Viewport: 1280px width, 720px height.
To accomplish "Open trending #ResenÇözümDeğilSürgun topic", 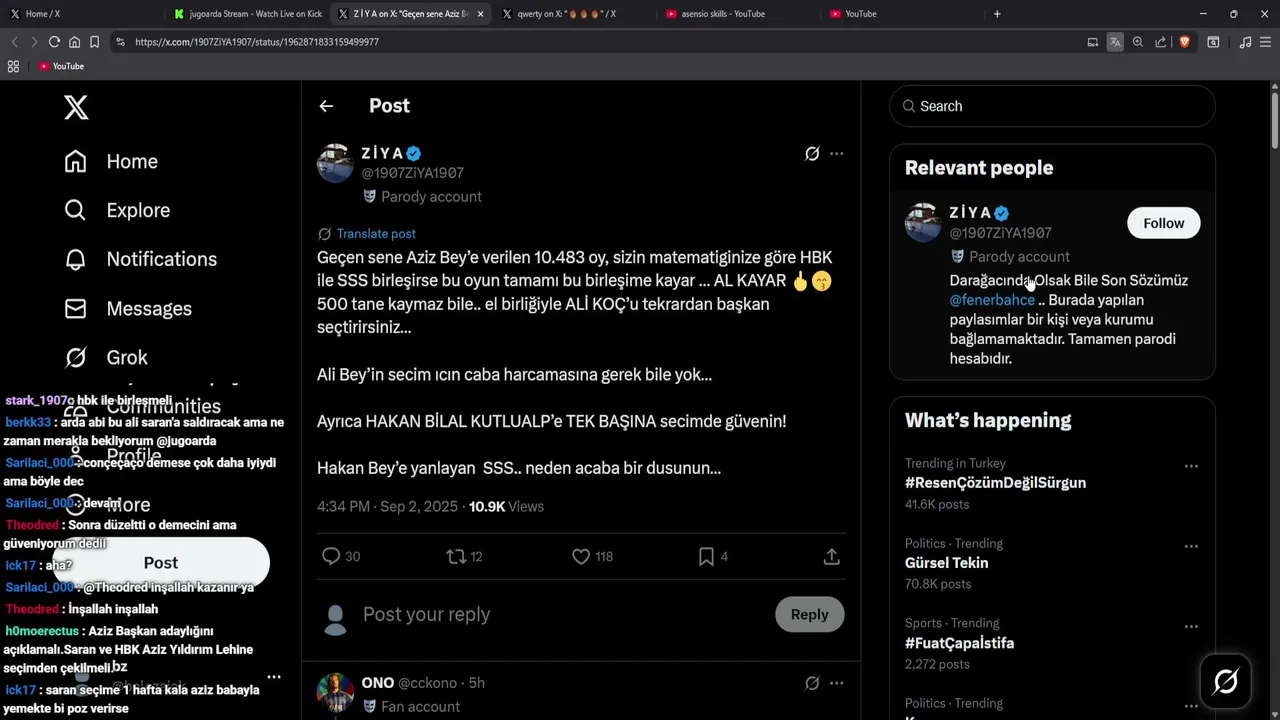I will (x=995, y=482).
